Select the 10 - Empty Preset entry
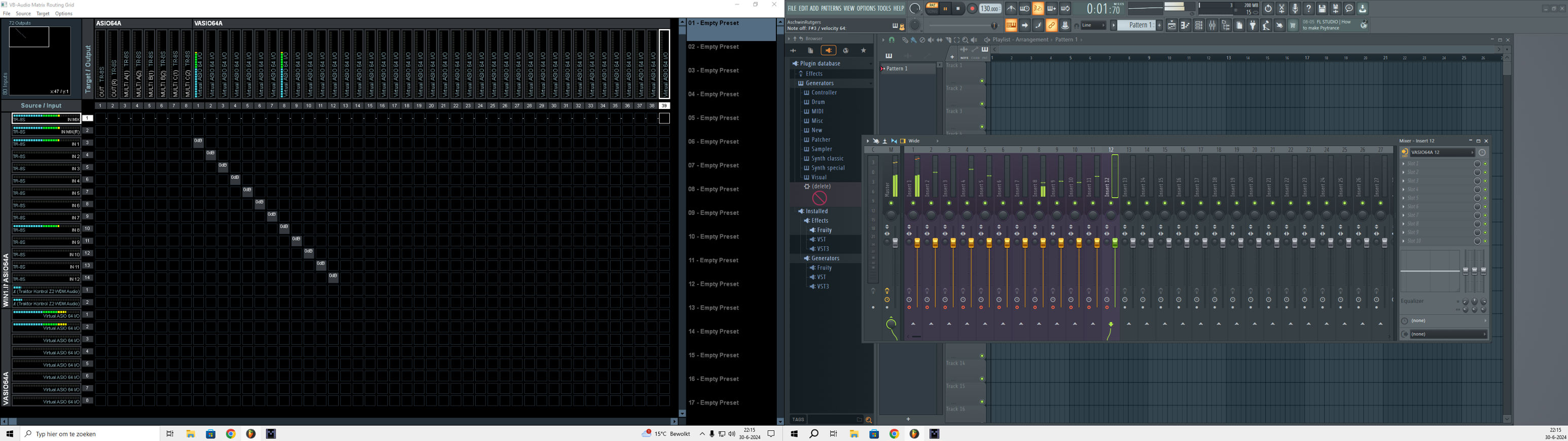 coord(730,237)
